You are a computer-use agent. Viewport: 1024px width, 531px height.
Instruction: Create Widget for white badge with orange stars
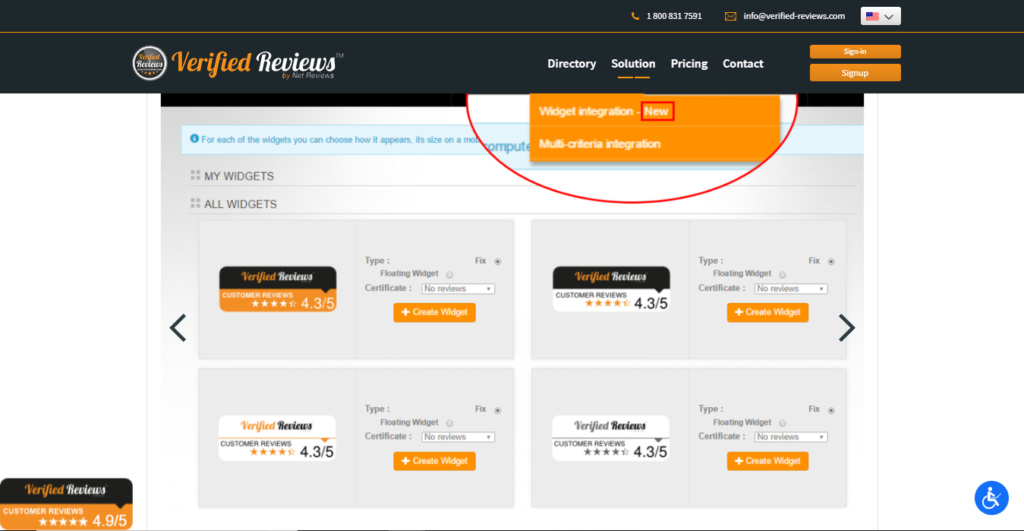point(434,461)
